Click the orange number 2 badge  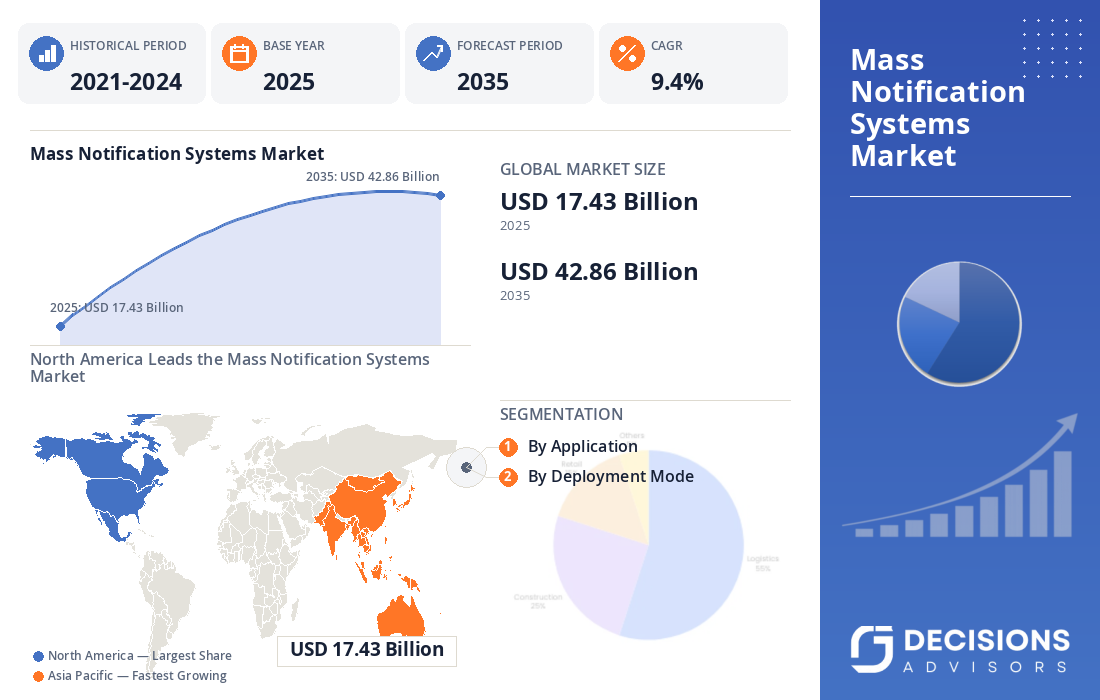pyautogui.click(x=509, y=477)
